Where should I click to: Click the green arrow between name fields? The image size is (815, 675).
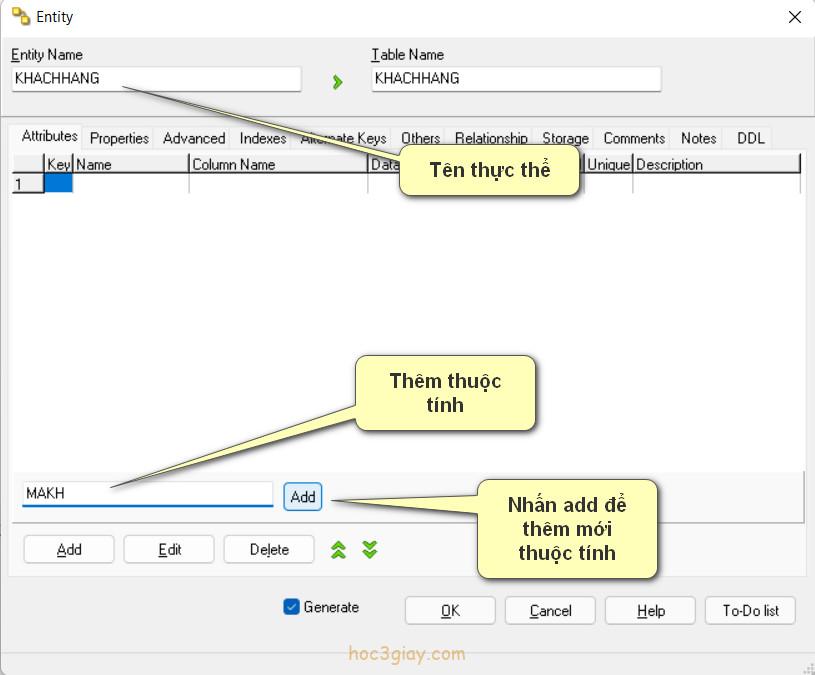click(337, 82)
